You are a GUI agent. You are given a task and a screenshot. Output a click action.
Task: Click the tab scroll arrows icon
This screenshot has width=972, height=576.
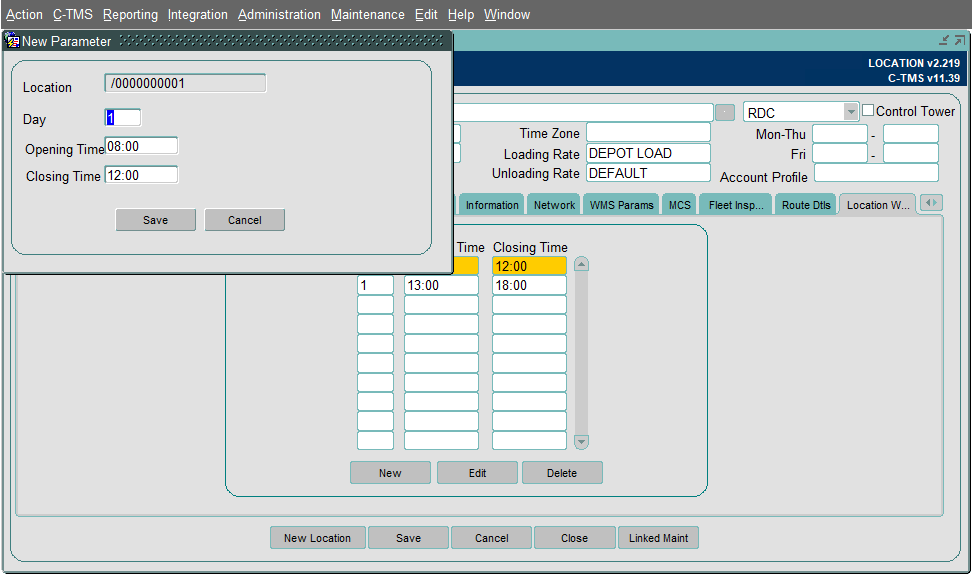(x=931, y=203)
